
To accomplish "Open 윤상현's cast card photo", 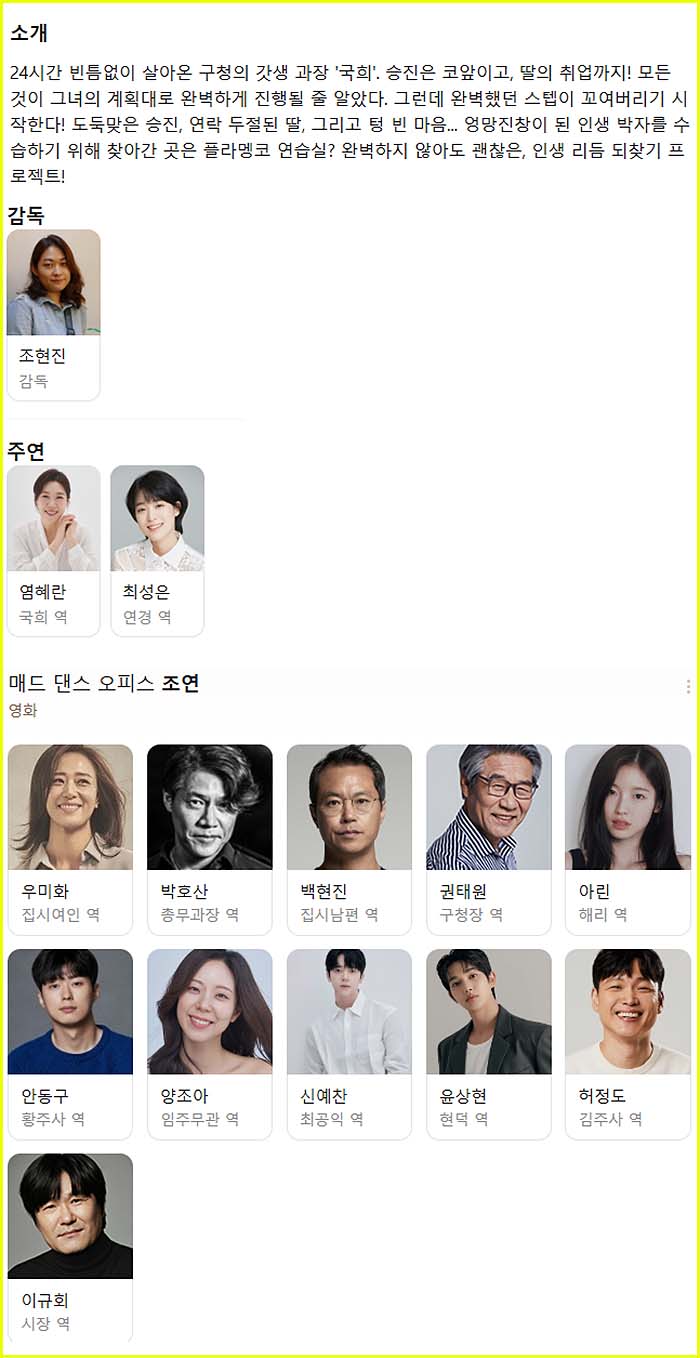I will [x=489, y=1012].
